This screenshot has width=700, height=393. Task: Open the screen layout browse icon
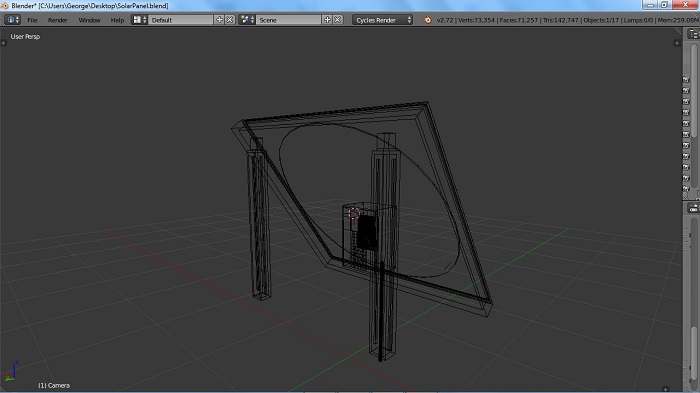[140, 20]
